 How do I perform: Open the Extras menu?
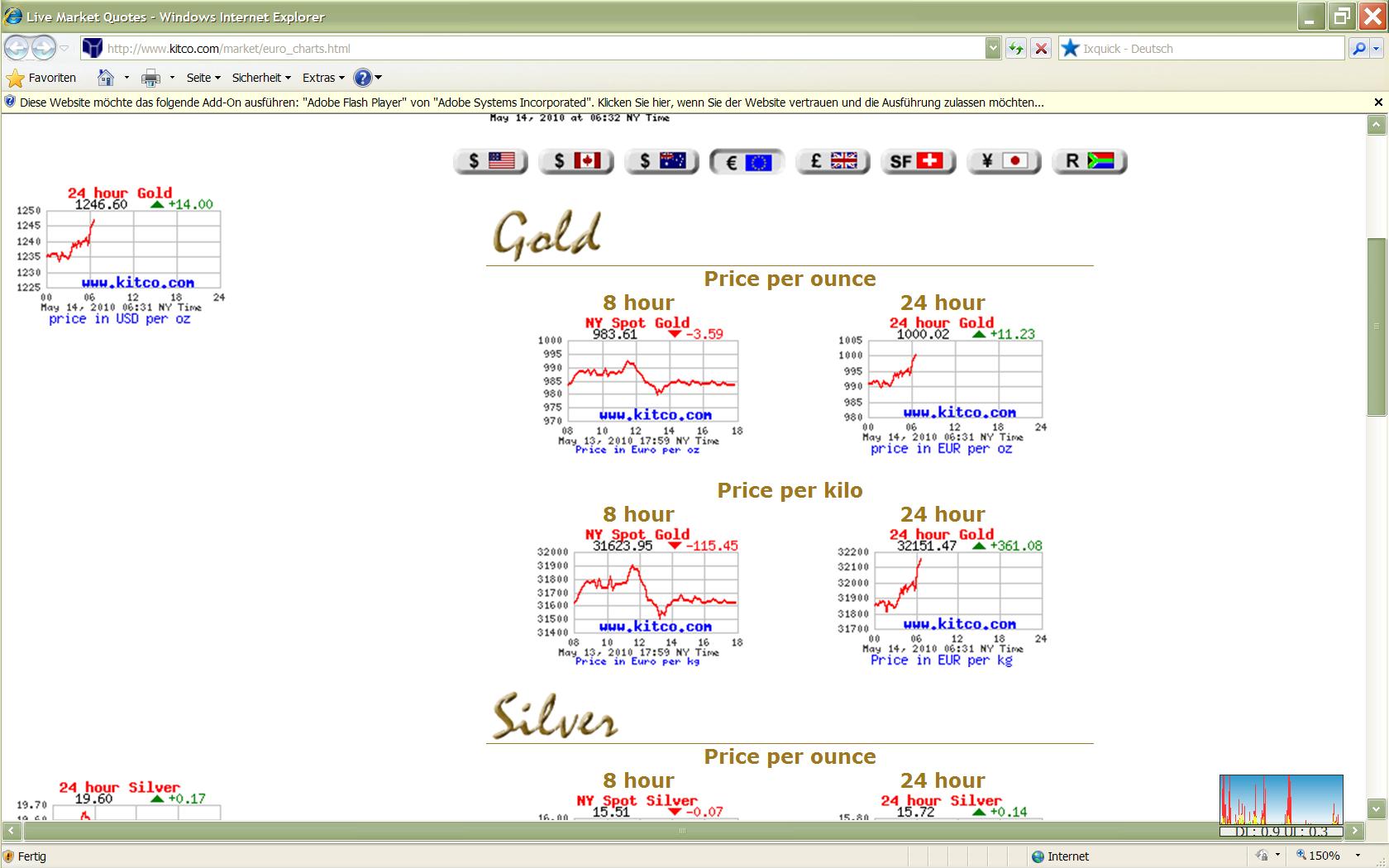tap(323, 78)
